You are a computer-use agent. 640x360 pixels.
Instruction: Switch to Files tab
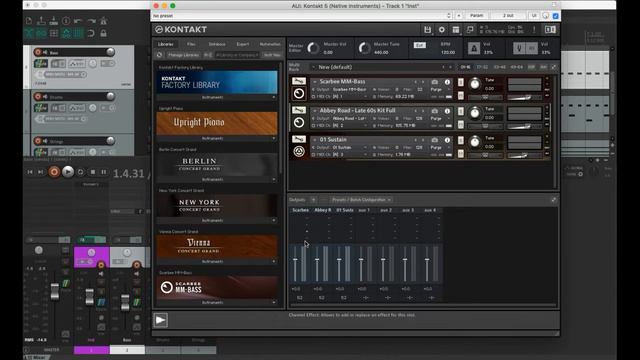click(191, 44)
